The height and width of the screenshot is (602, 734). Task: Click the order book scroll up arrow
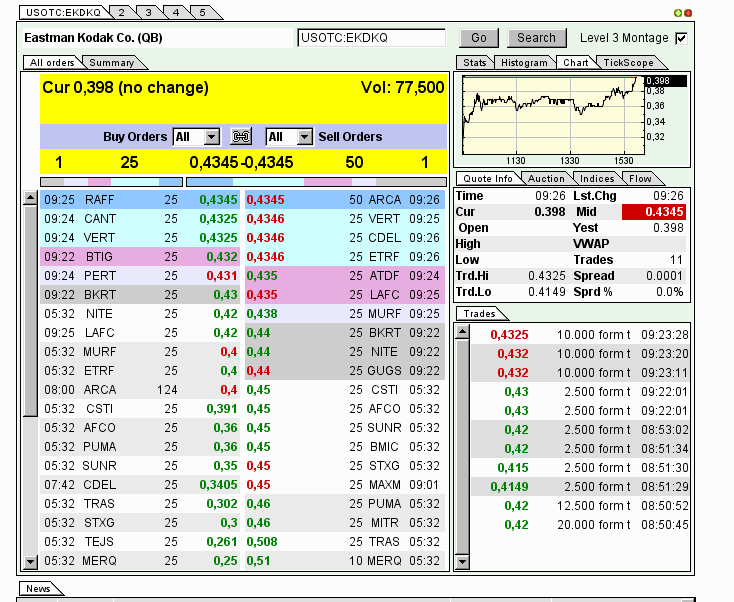click(30, 198)
